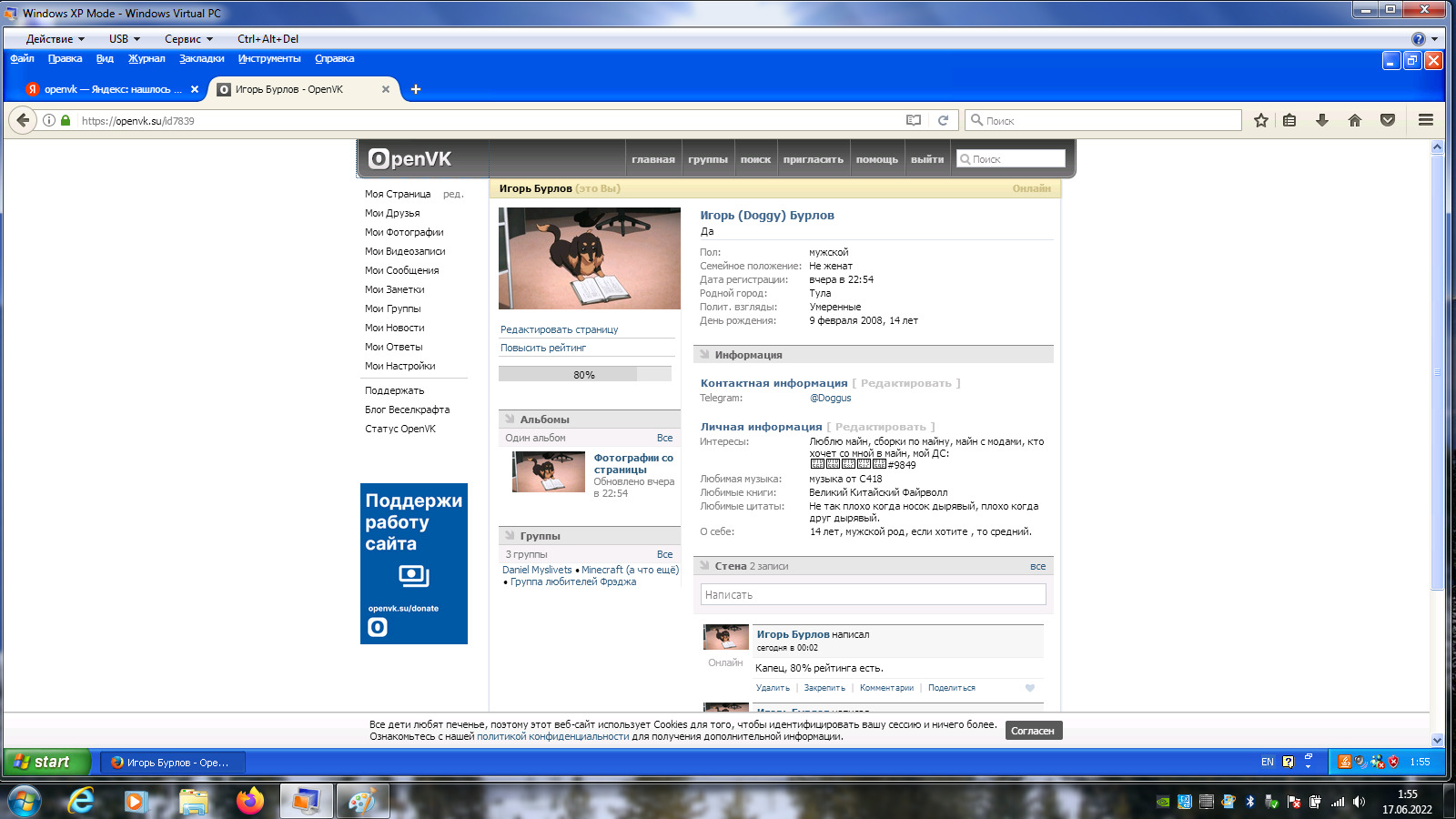Open the USB dropdown menu
This screenshot has height=819, width=1456.
tap(125, 39)
